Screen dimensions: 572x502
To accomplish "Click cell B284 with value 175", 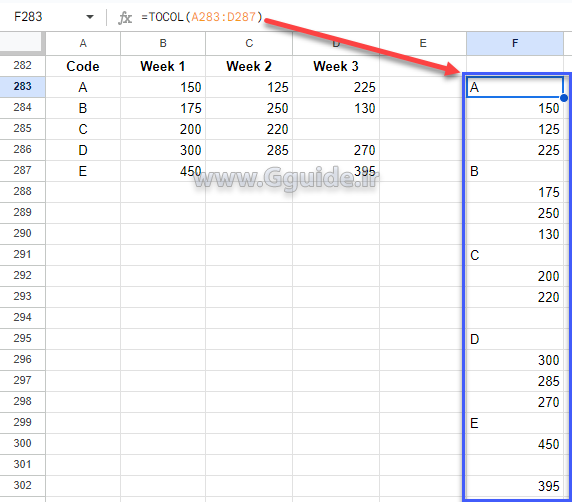I will [x=163, y=108].
